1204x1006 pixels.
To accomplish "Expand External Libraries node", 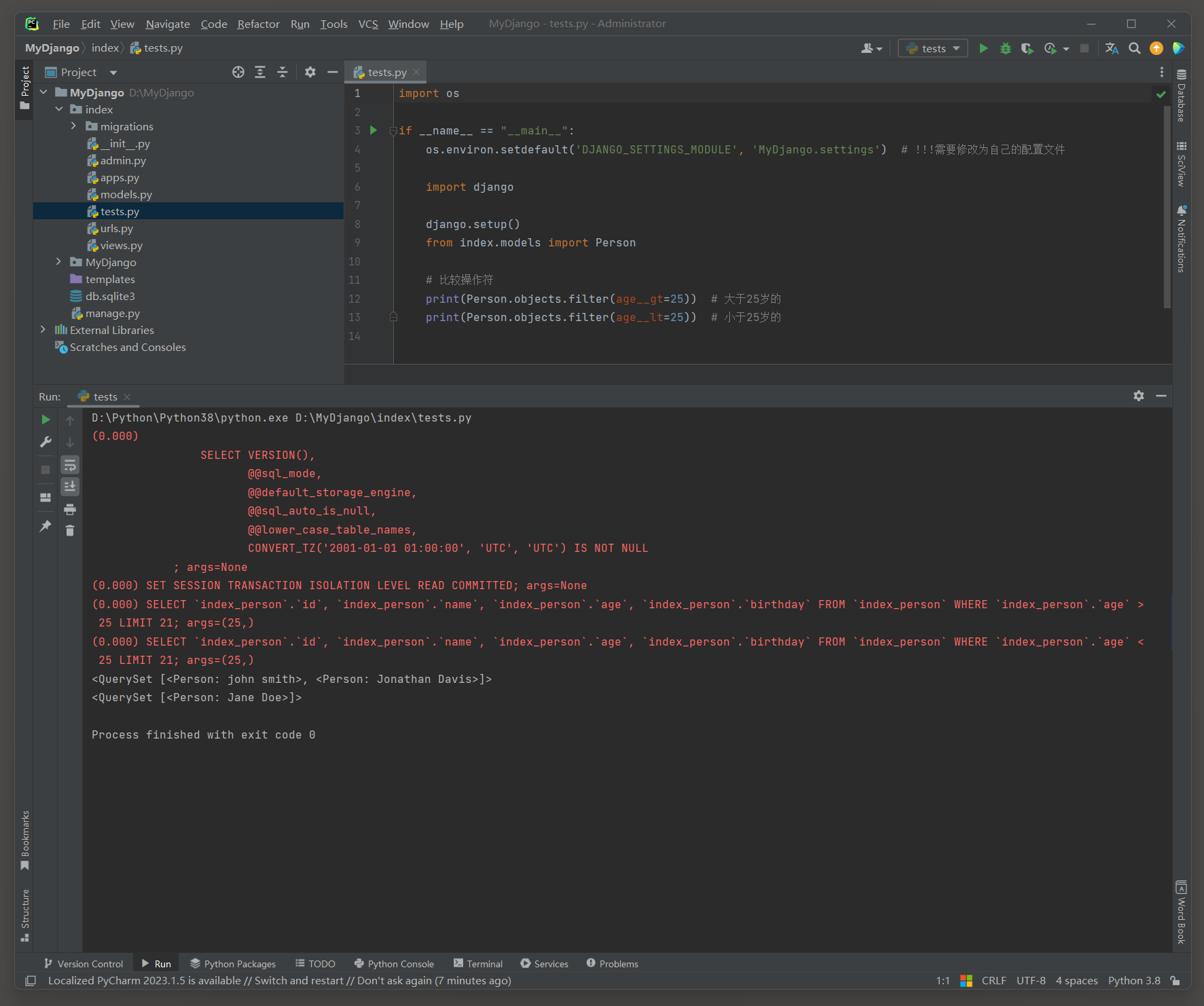I will 43,330.
